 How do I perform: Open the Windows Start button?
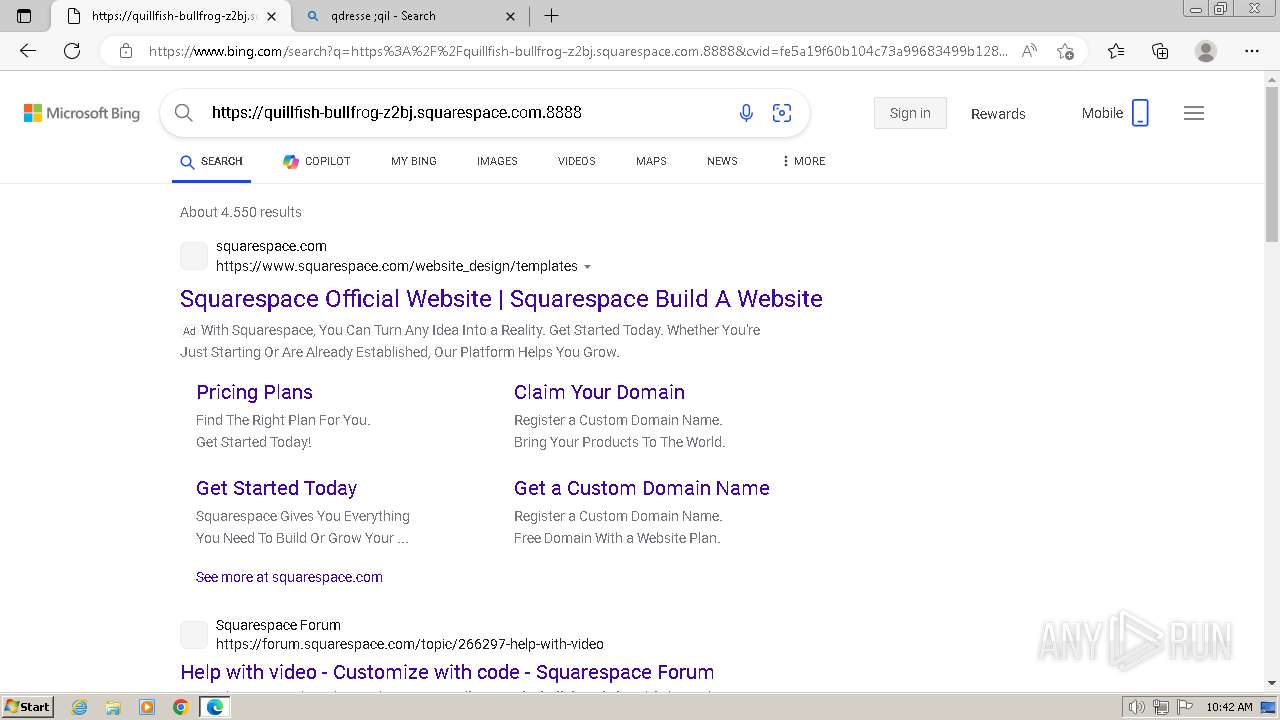click(27, 706)
